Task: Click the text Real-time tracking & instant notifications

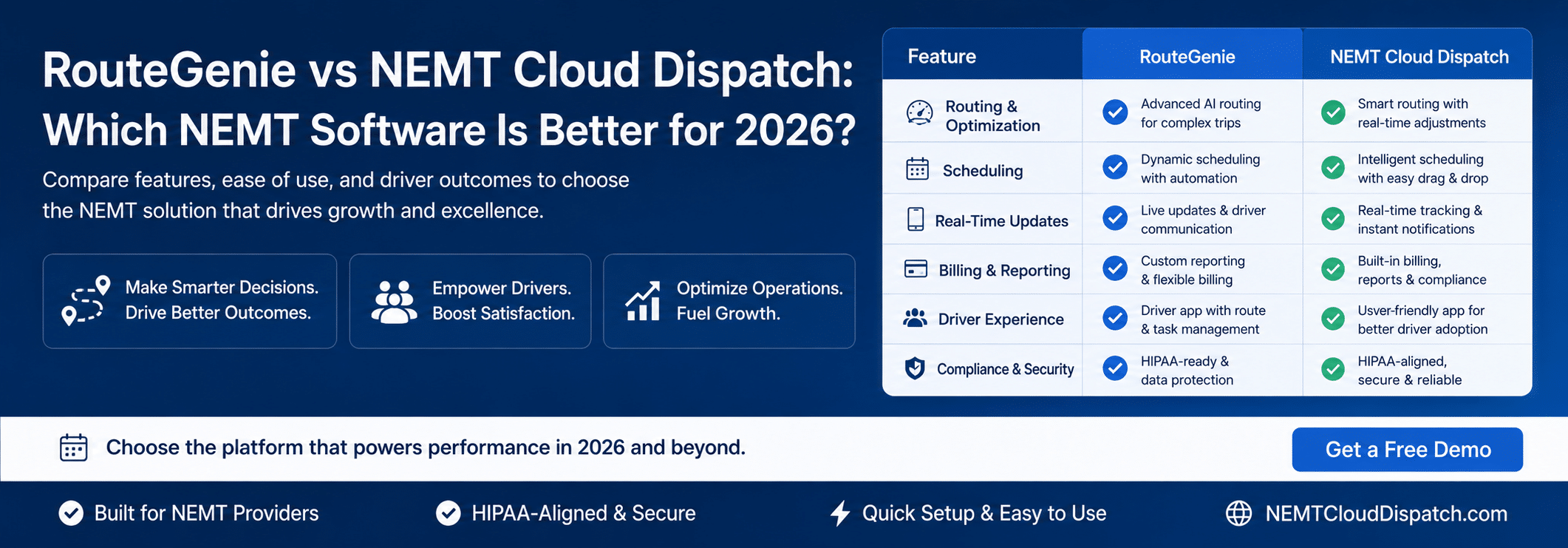Action: tap(1419, 220)
